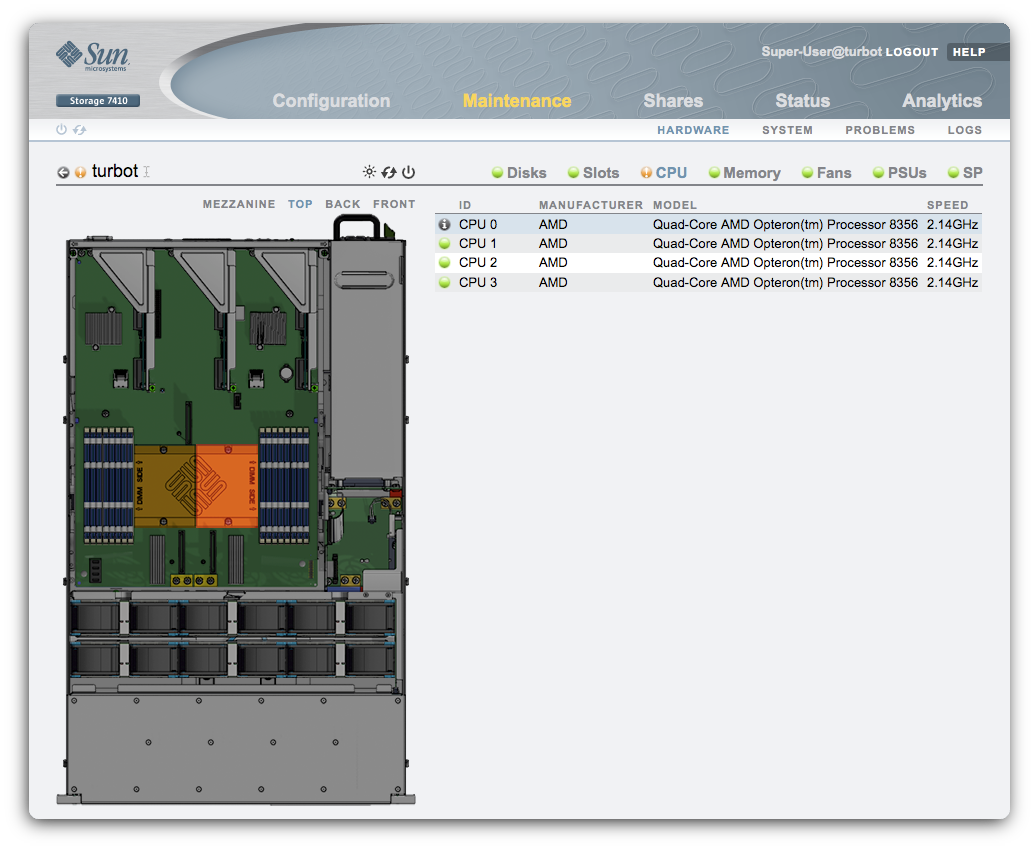This screenshot has width=1035, height=850.
Task: Click the MODEL column header
Action: [675, 205]
